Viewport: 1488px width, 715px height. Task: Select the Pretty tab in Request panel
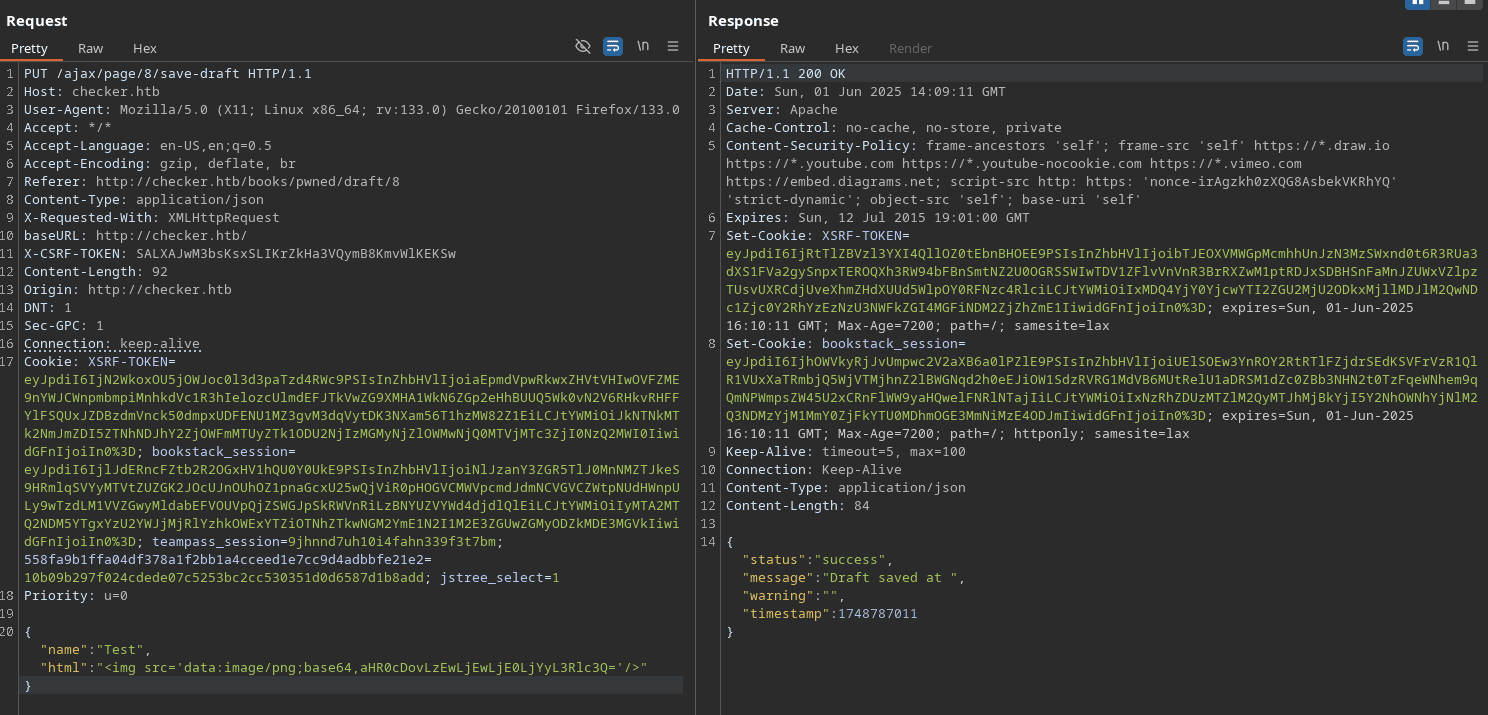[x=30, y=48]
